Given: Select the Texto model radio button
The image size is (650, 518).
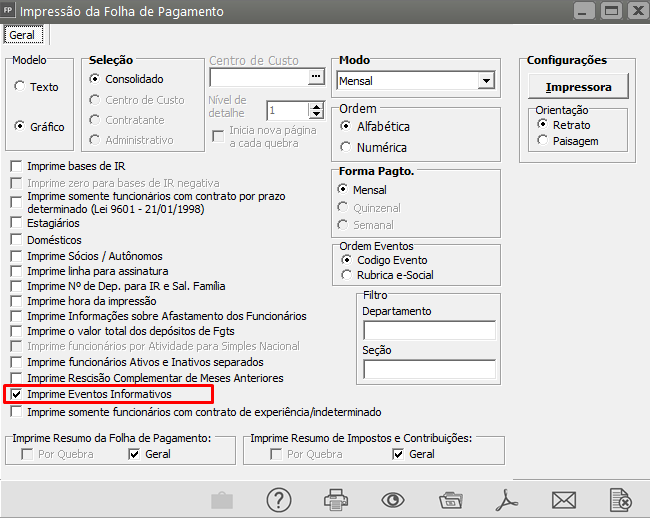Looking at the screenshot, I should [20, 87].
